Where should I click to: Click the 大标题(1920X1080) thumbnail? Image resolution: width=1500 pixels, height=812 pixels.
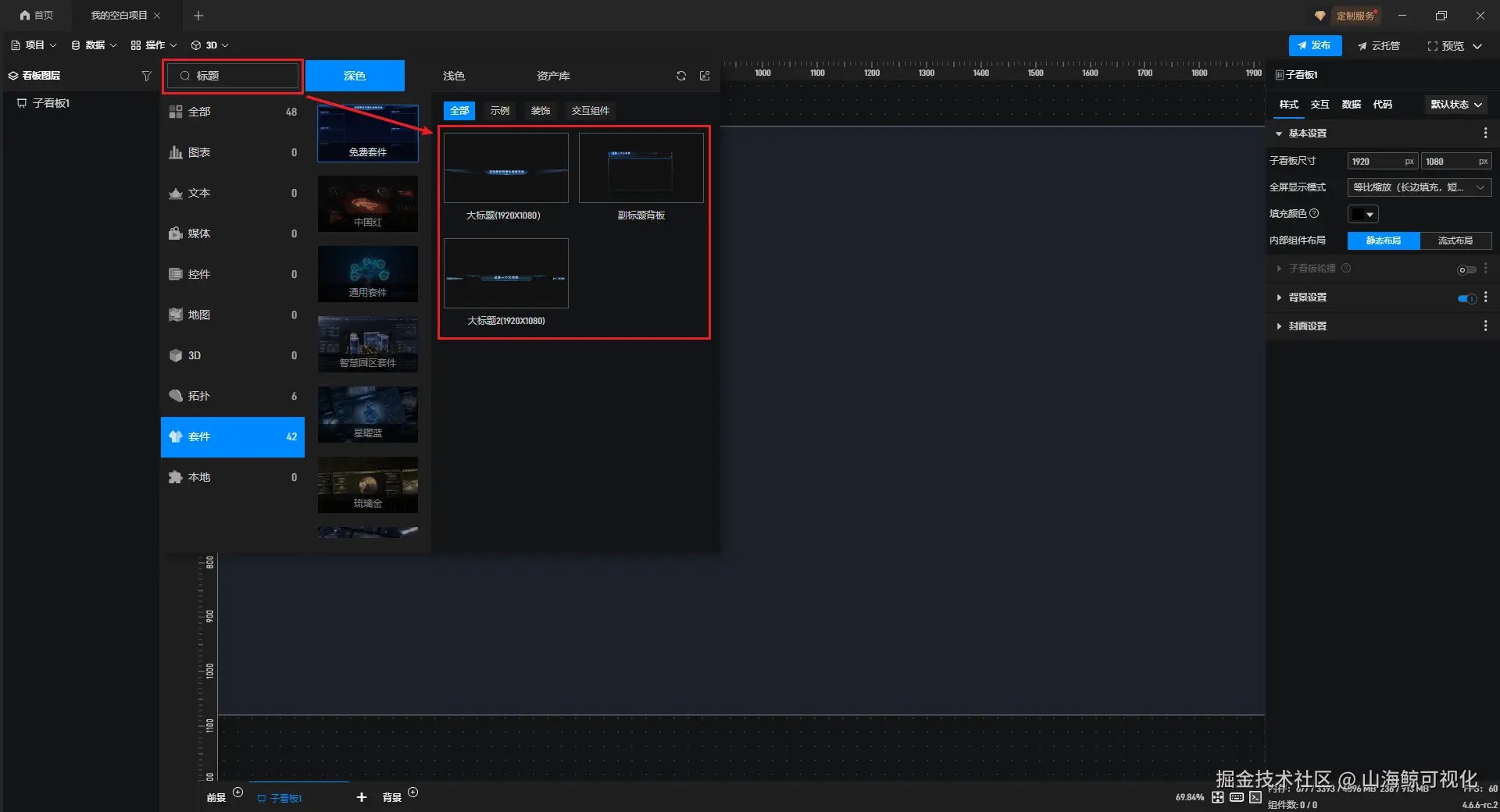506,168
